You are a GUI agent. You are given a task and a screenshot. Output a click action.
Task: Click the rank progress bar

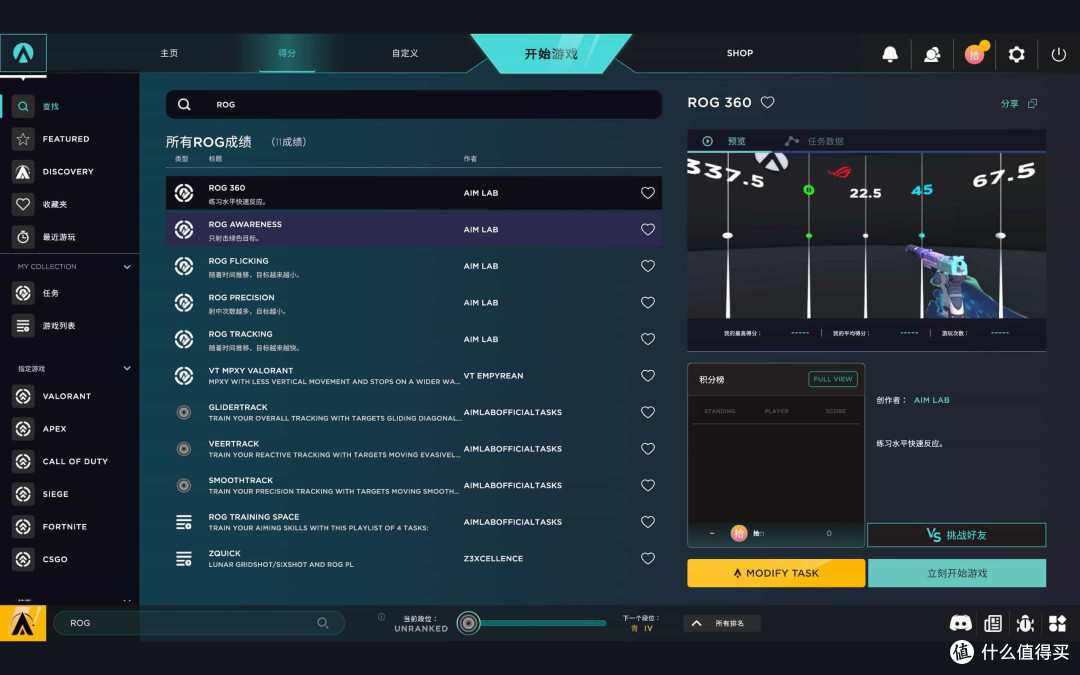pyautogui.click(x=543, y=623)
